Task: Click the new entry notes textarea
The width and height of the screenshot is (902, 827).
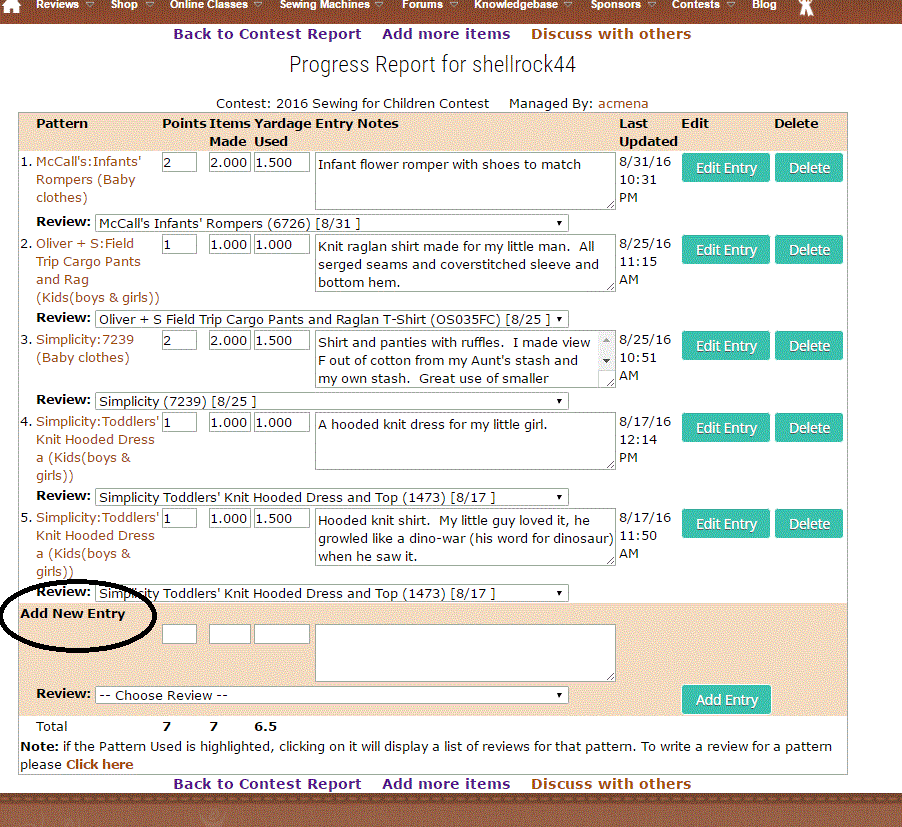Action: (x=465, y=653)
